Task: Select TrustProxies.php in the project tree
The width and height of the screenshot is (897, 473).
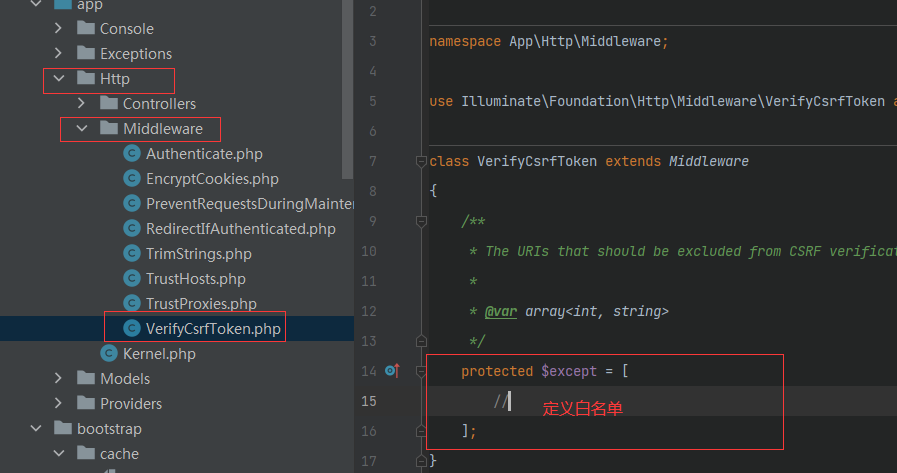Action: point(201,304)
